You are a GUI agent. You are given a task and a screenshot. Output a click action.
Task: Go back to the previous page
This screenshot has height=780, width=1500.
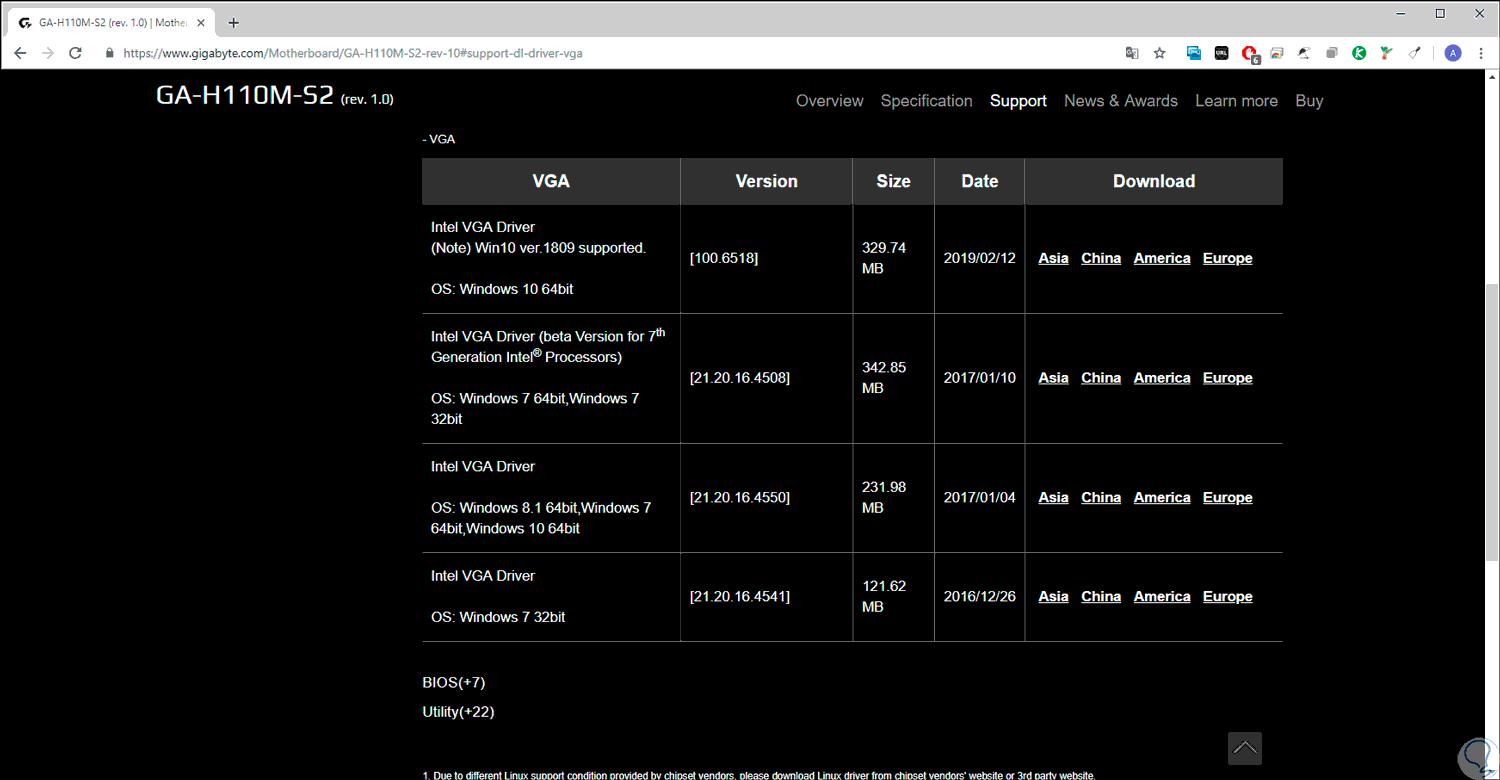point(20,53)
